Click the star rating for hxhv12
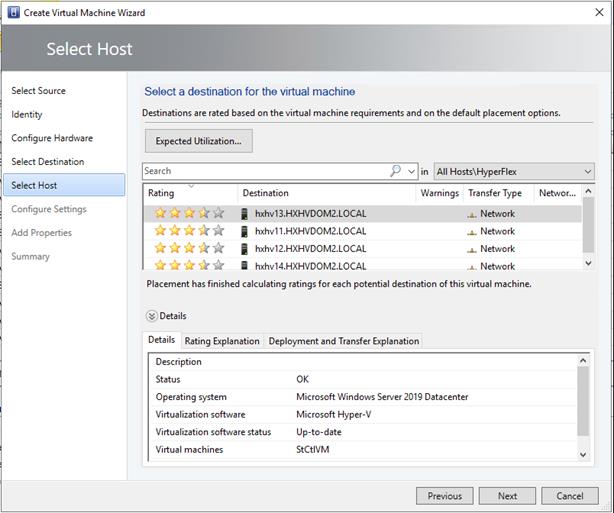This screenshot has width=614, height=513. [x=190, y=248]
